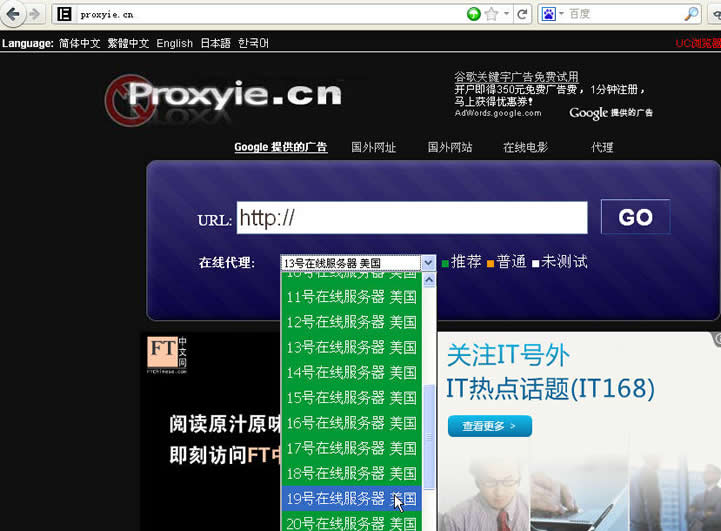Click the browser back arrow button
This screenshot has height=531, width=721.
point(12,14)
